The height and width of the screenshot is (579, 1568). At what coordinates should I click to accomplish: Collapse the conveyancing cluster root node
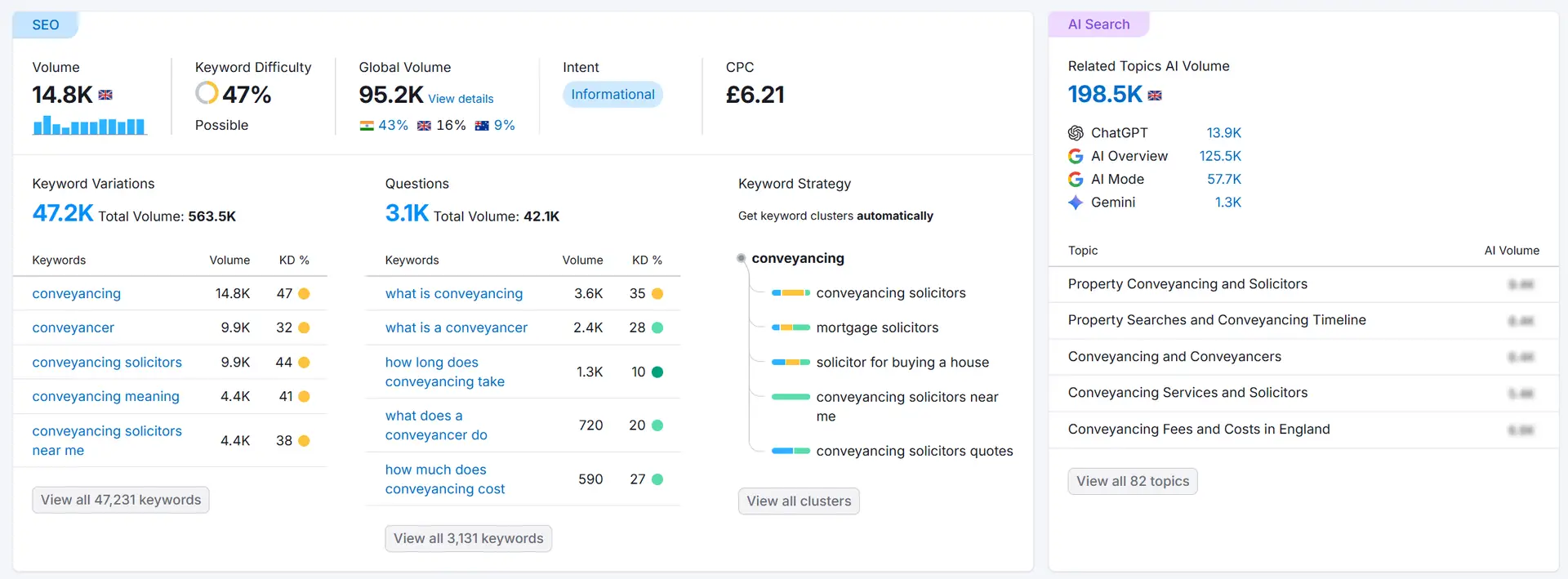click(742, 258)
